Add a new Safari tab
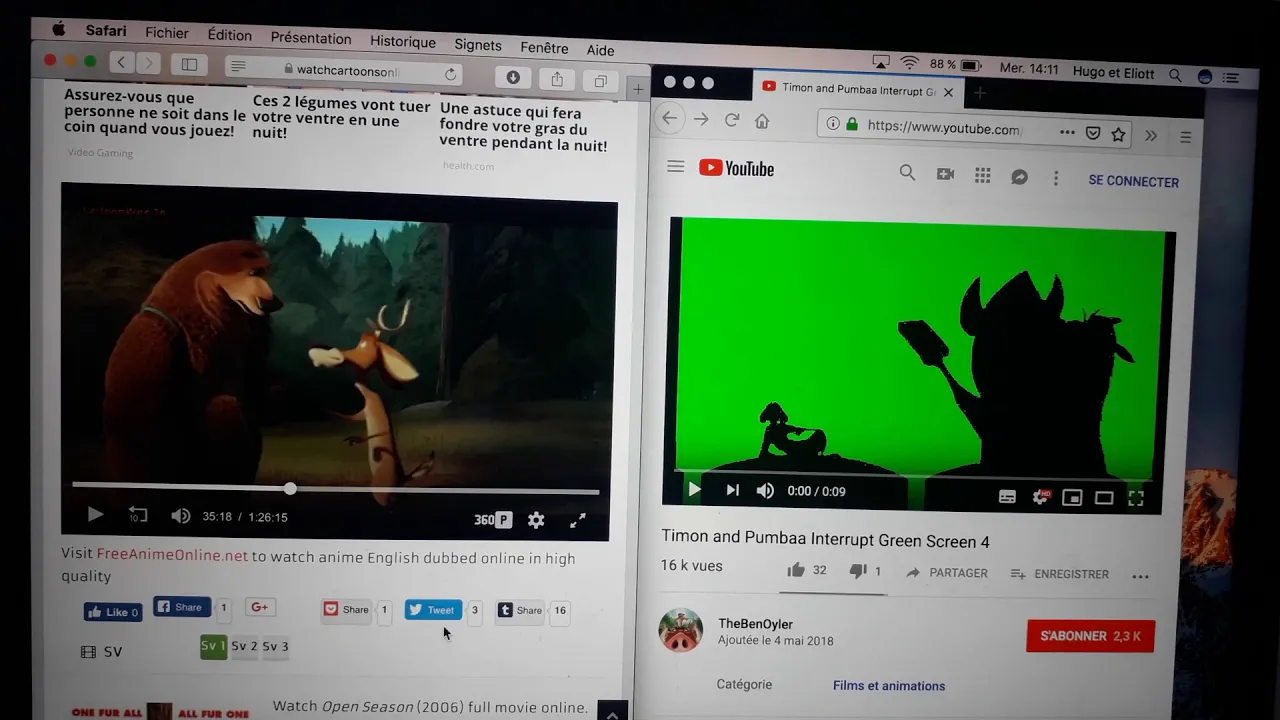Viewport: 1280px width, 720px height. point(638,89)
